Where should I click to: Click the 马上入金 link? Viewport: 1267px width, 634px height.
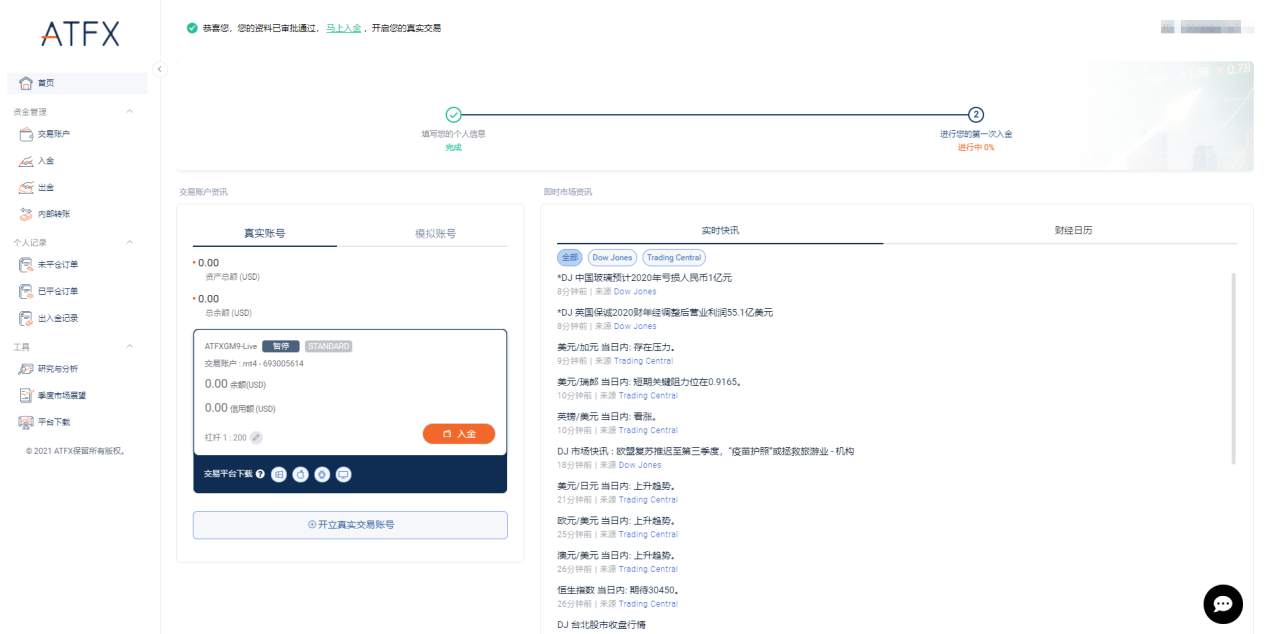tap(343, 28)
